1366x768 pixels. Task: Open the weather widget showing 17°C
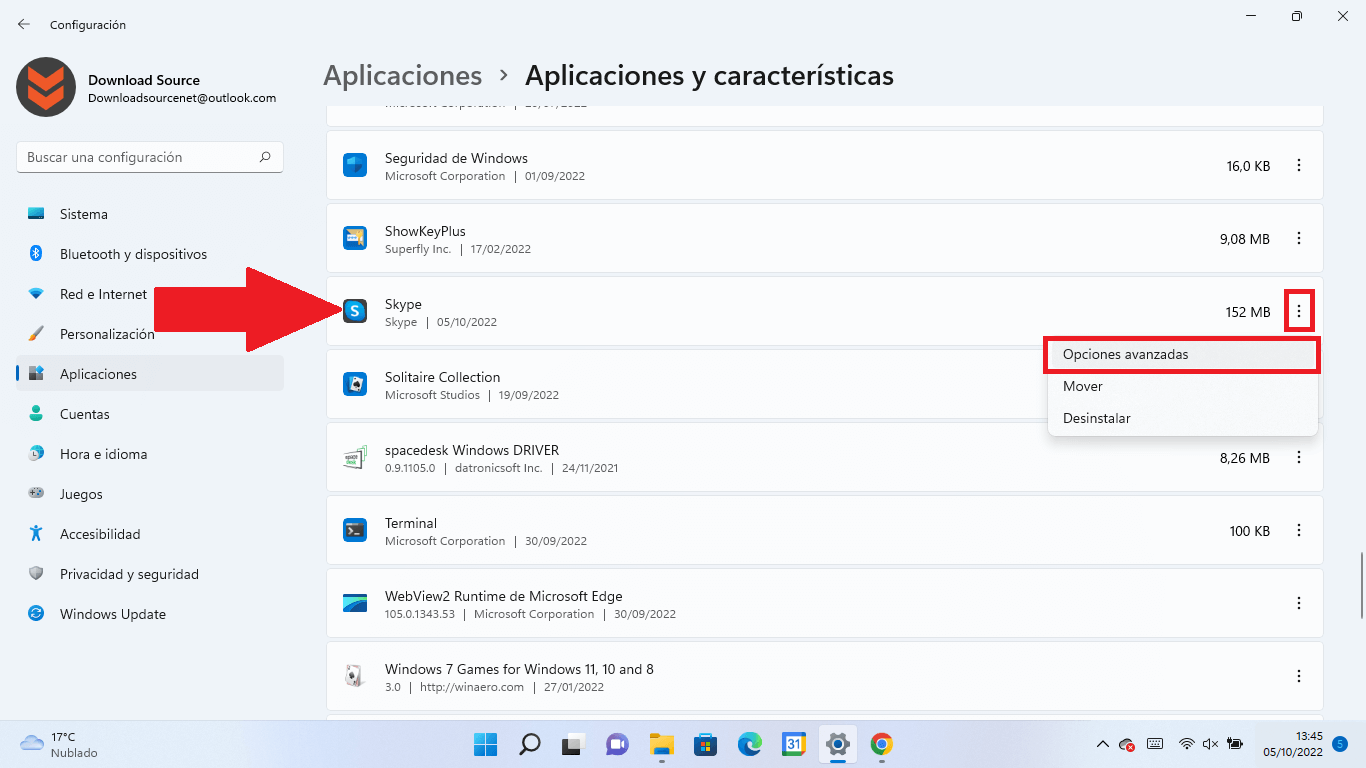coord(60,744)
